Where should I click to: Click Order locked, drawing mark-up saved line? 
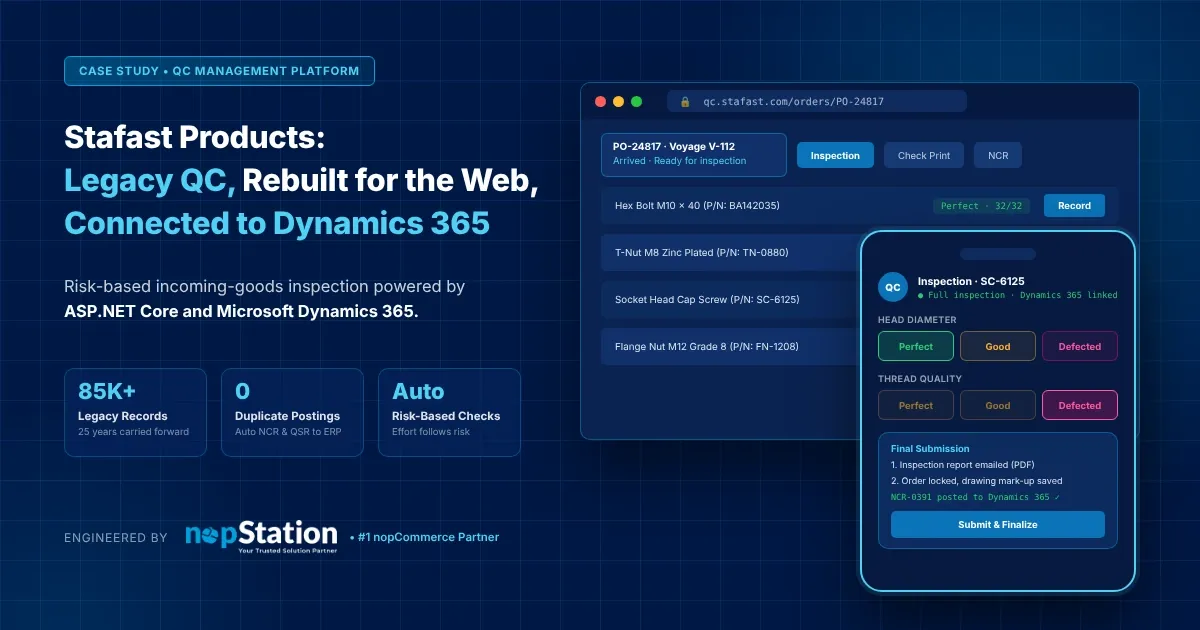(x=976, y=481)
